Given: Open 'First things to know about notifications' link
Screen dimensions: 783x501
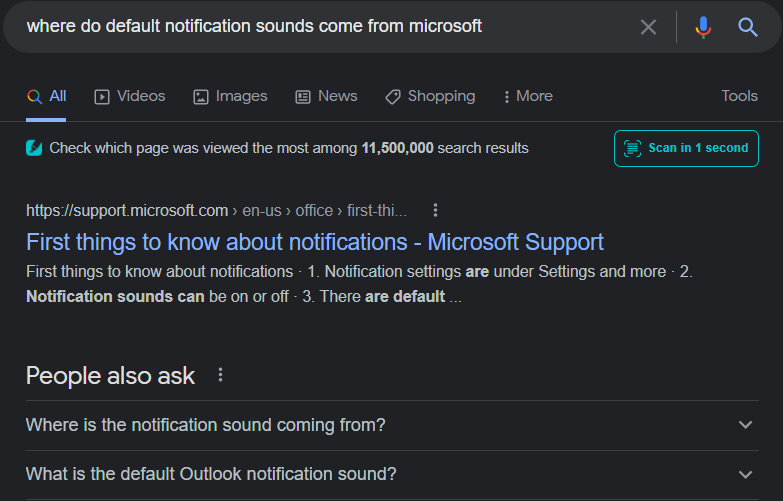Looking at the screenshot, I should (315, 242).
